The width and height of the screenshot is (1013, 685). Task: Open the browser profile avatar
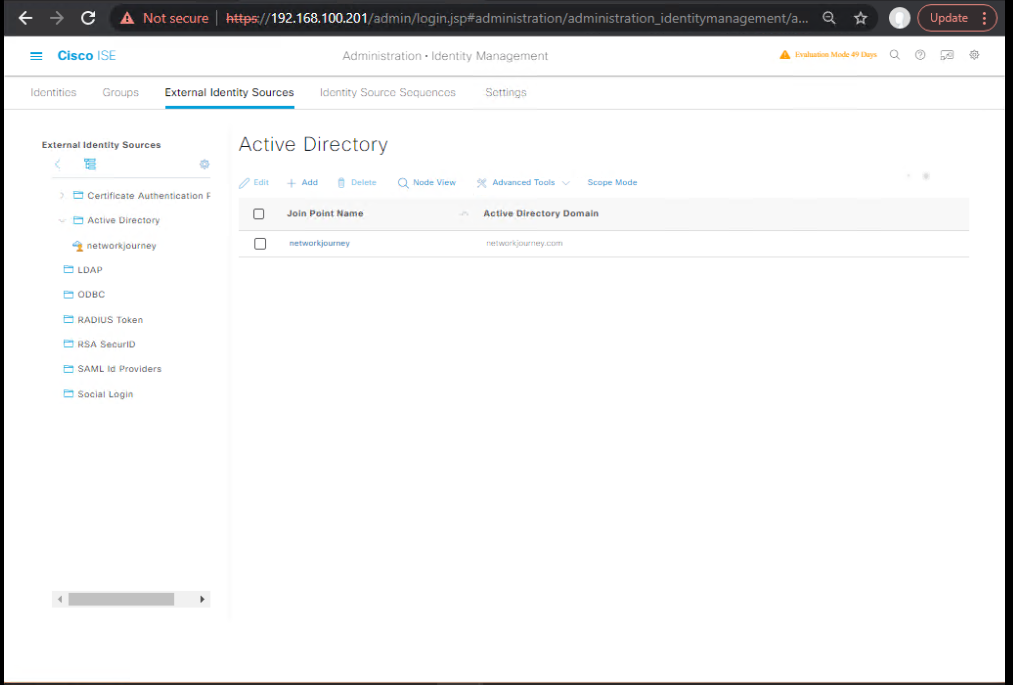(x=899, y=18)
